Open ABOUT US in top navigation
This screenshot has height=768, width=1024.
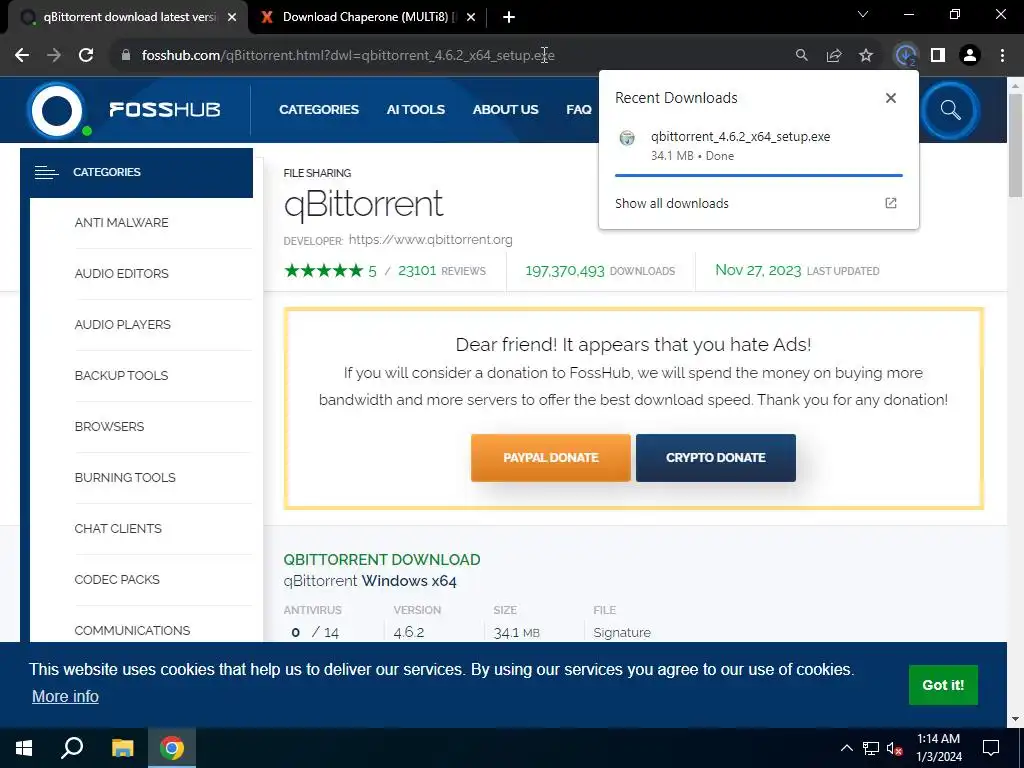tap(505, 110)
